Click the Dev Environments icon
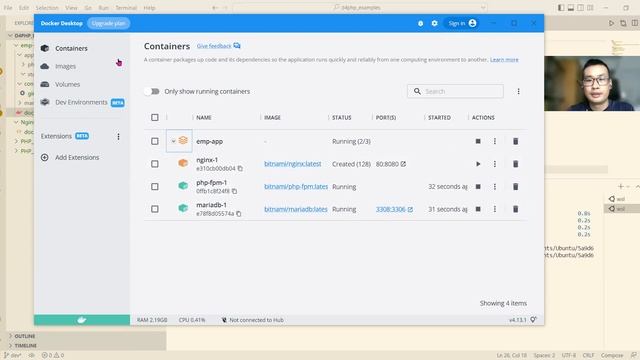The image size is (640, 360). (45, 102)
